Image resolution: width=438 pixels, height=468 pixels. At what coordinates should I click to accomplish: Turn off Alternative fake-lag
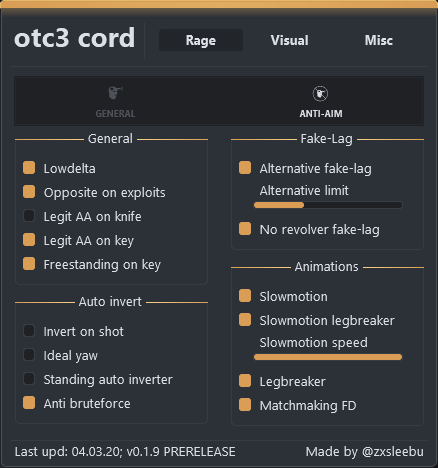click(245, 168)
